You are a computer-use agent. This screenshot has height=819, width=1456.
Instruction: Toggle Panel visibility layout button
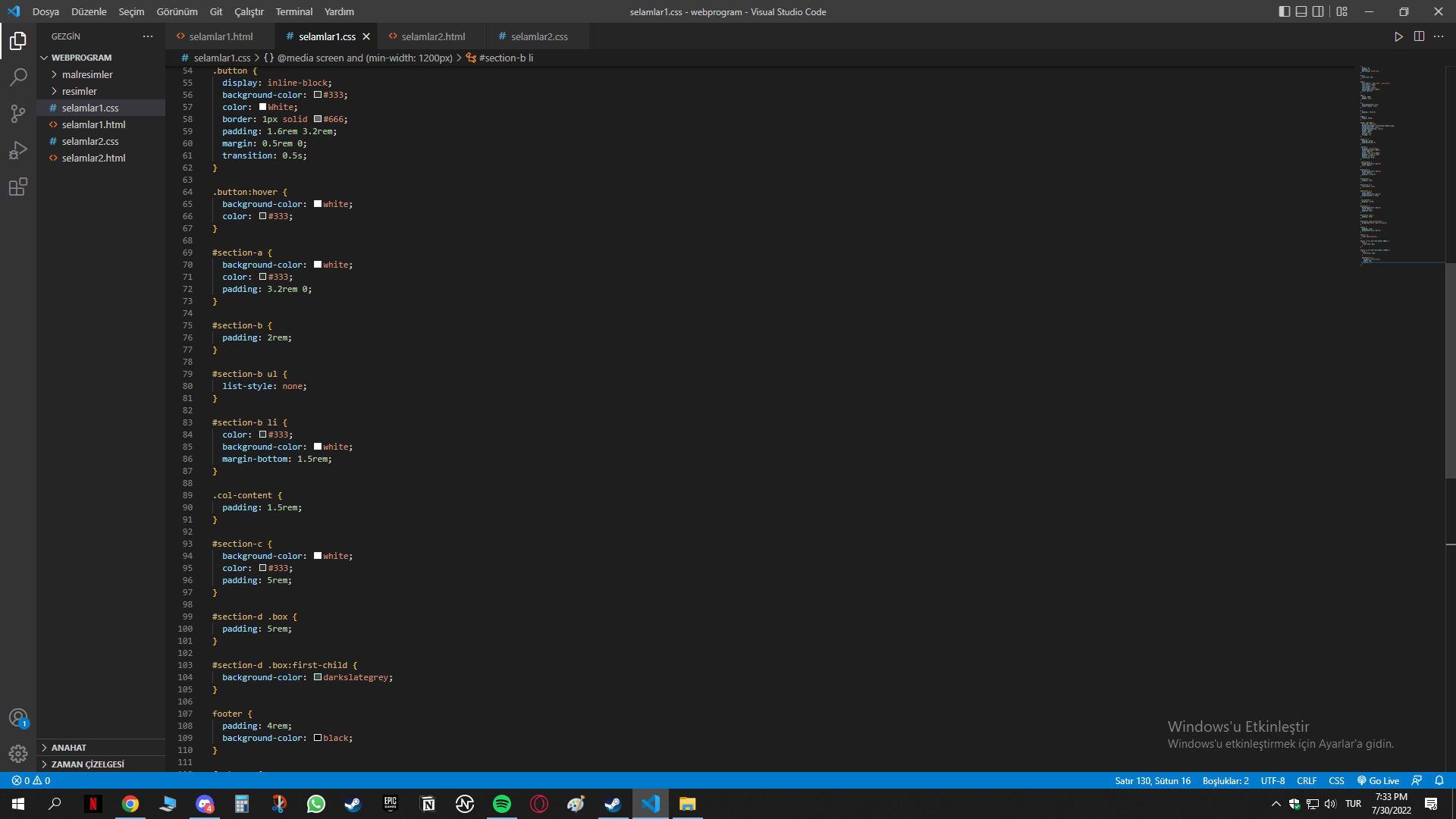(1301, 11)
